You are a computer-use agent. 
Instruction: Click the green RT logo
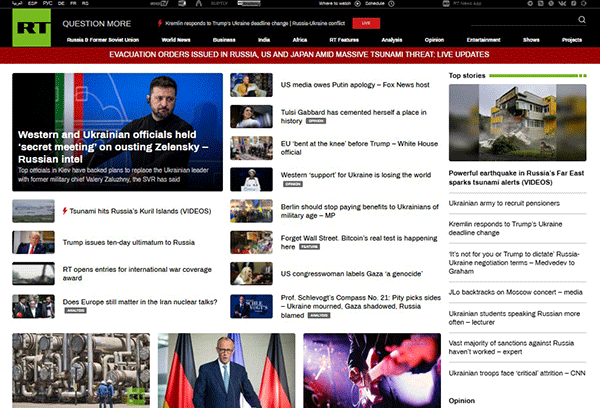pyautogui.click(x=31, y=28)
